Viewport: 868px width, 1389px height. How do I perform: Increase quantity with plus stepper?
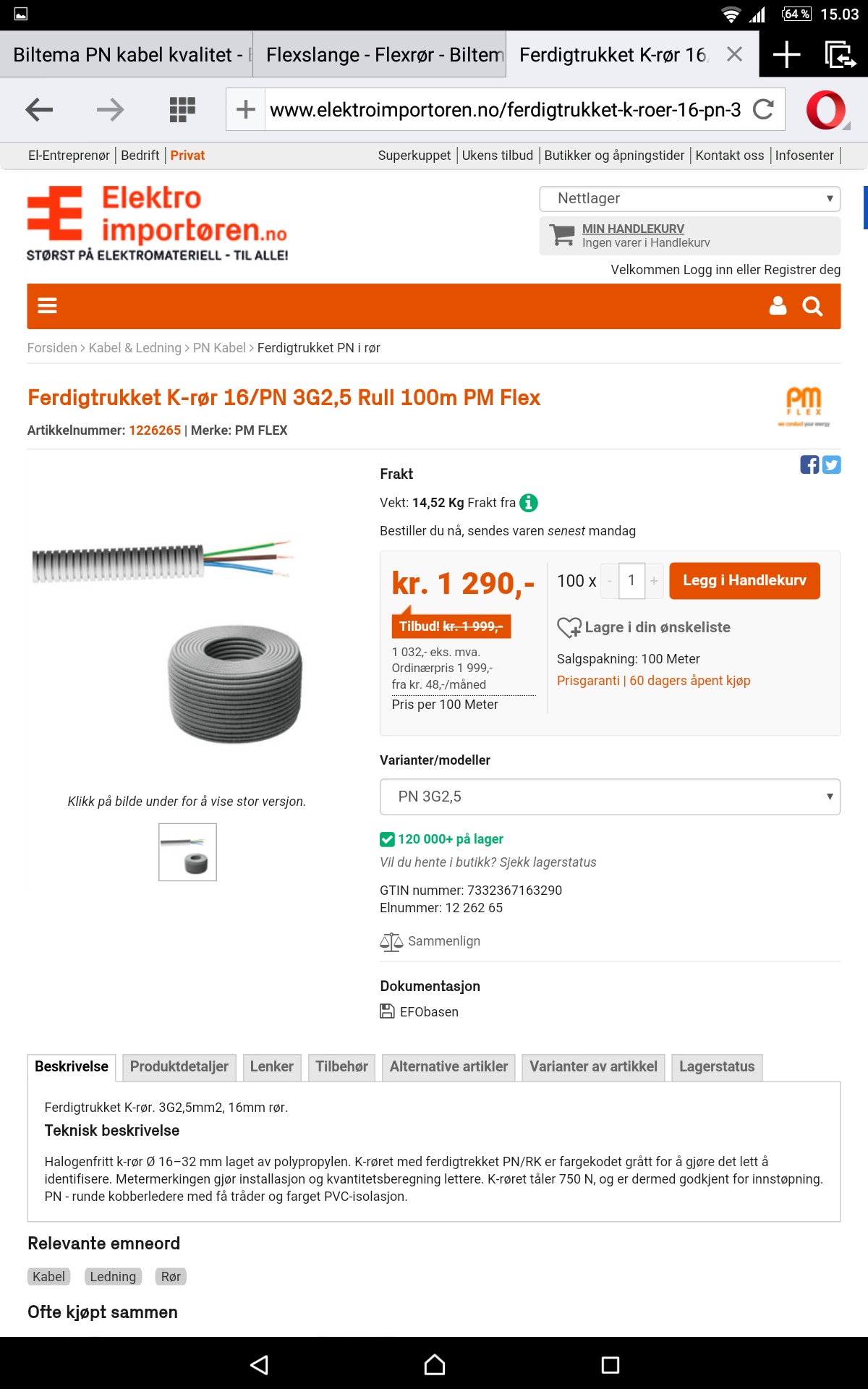pyautogui.click(x=654, y=581)
